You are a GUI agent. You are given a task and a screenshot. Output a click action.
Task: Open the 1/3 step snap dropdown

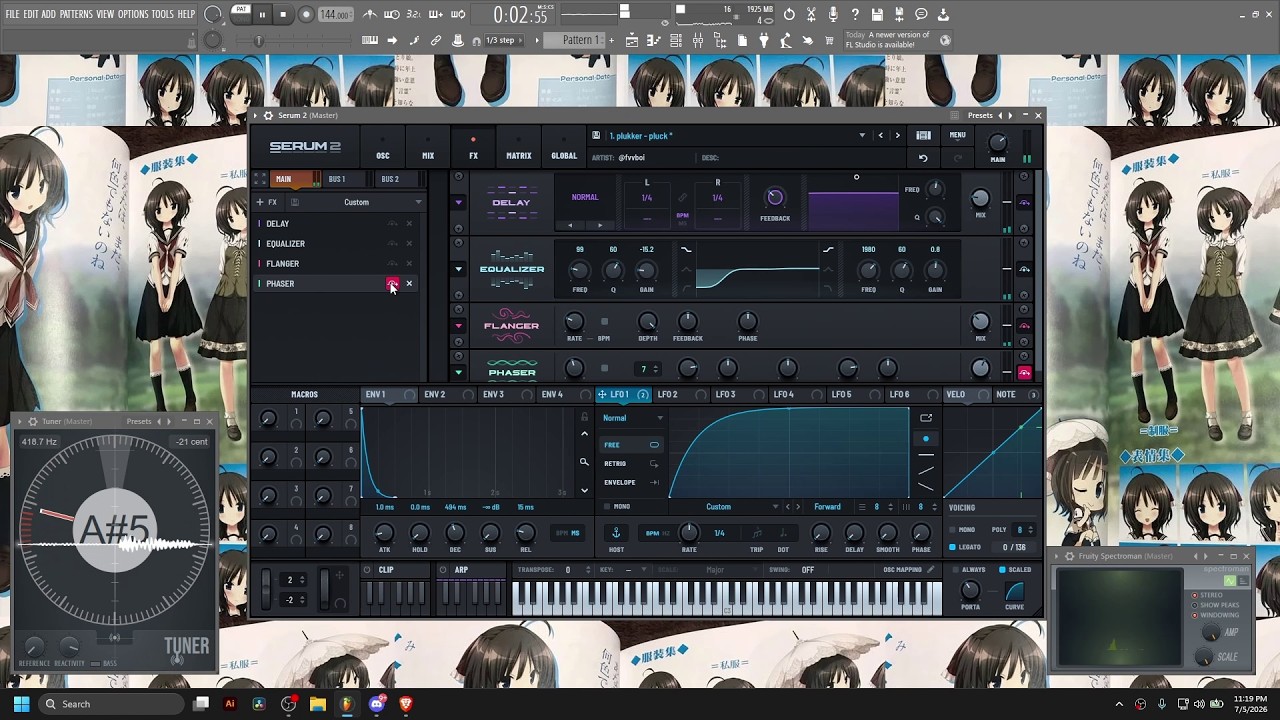[504, 41]
